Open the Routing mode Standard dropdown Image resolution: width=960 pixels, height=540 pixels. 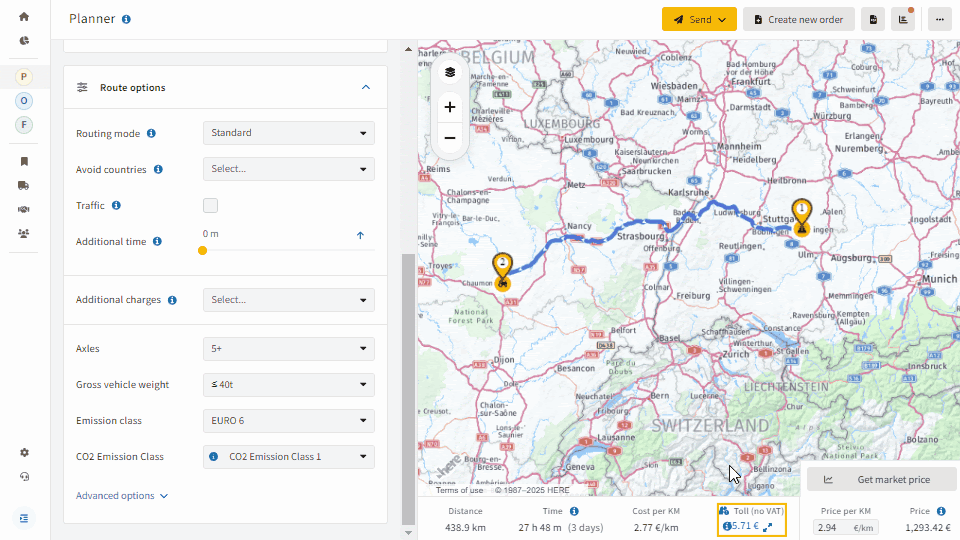click(x=289, y=133)
